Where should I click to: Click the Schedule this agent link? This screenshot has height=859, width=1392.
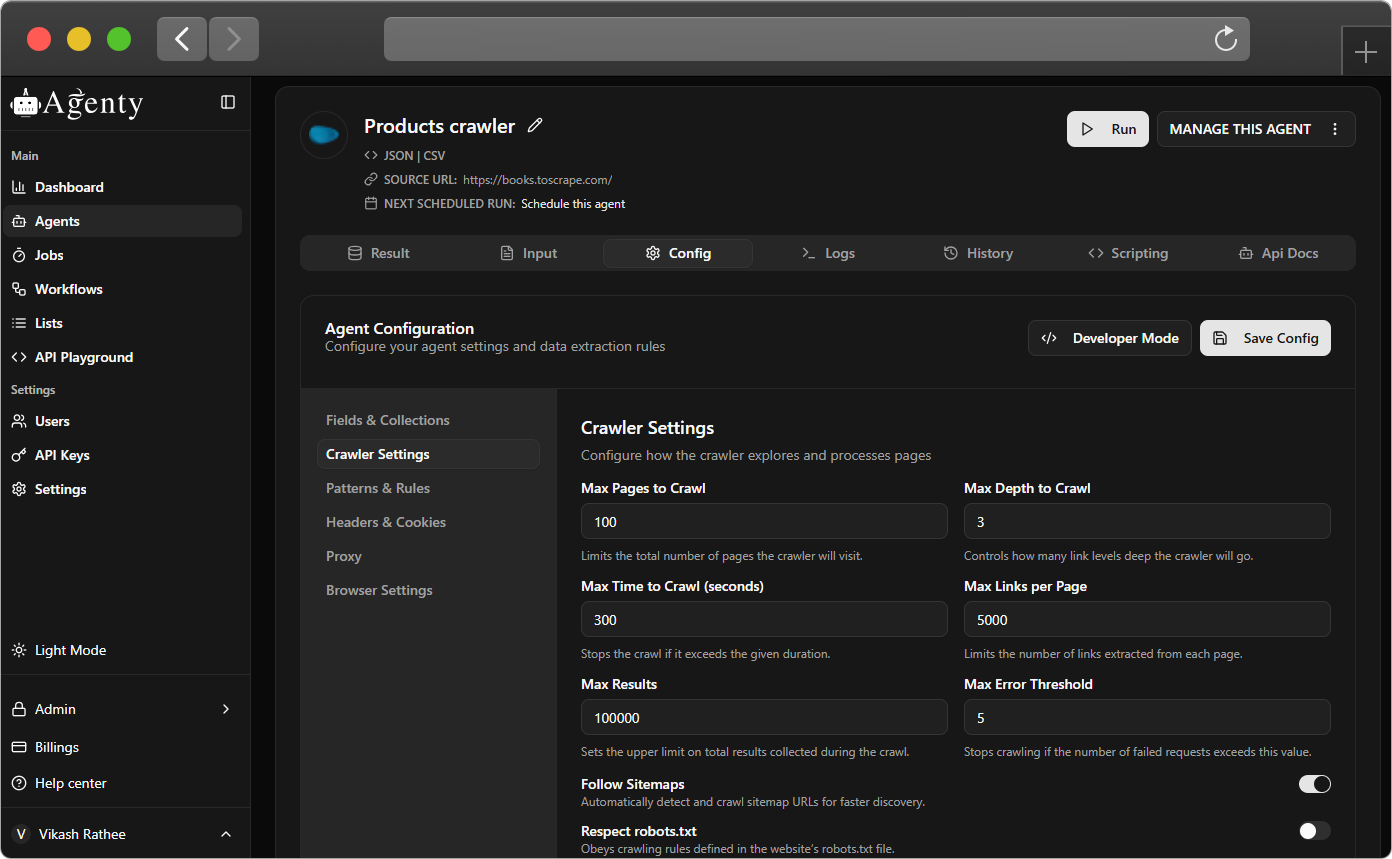[x=573, y=204]
